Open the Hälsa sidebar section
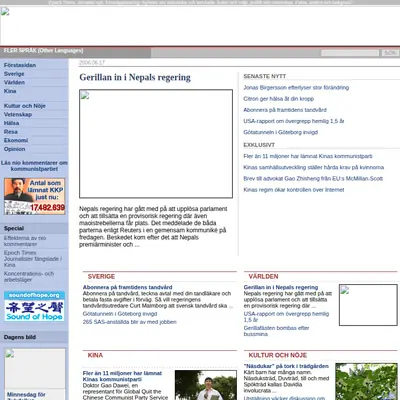The height and width of the screenshot is (400, 400). (x=11, y=123)
